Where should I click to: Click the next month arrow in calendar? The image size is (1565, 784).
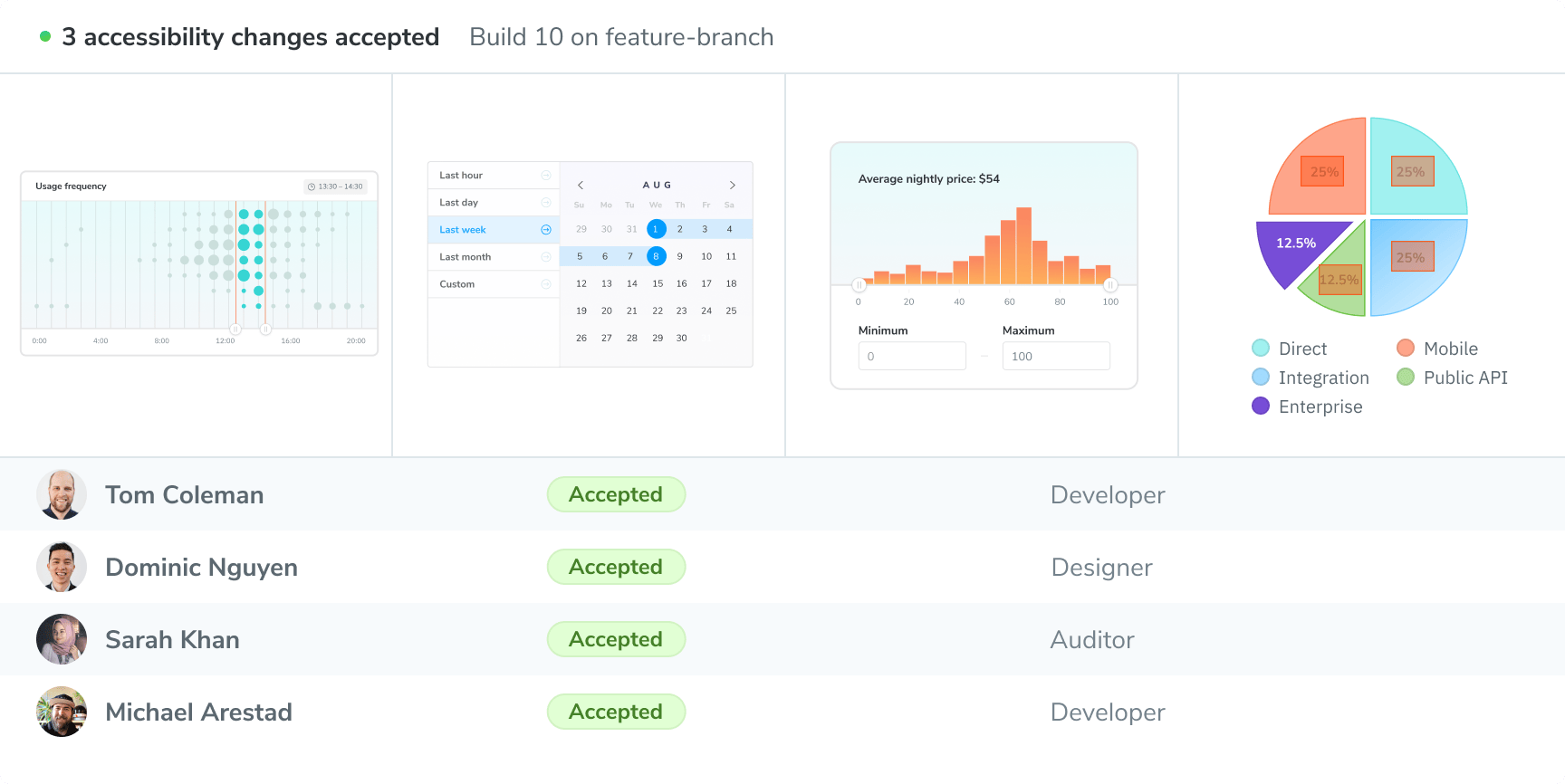click(x=732, y=185)
